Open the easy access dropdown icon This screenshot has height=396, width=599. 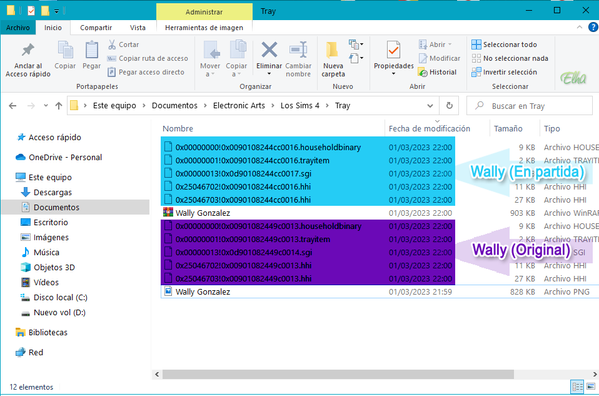tap(356, 58)
